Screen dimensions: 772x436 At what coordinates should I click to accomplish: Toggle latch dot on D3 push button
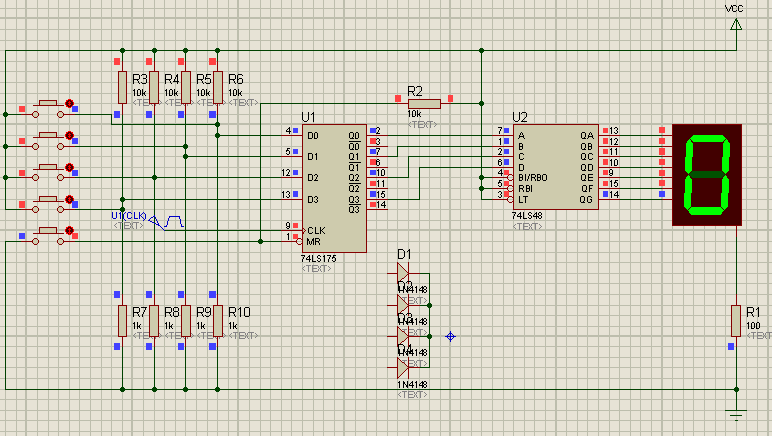coord(69,199)
